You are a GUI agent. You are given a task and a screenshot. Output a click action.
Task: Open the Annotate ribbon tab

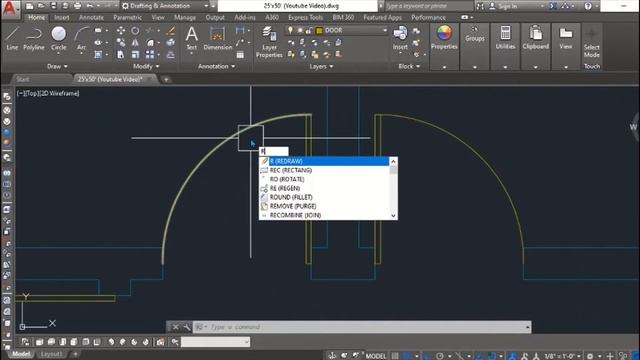click(91, 18)
